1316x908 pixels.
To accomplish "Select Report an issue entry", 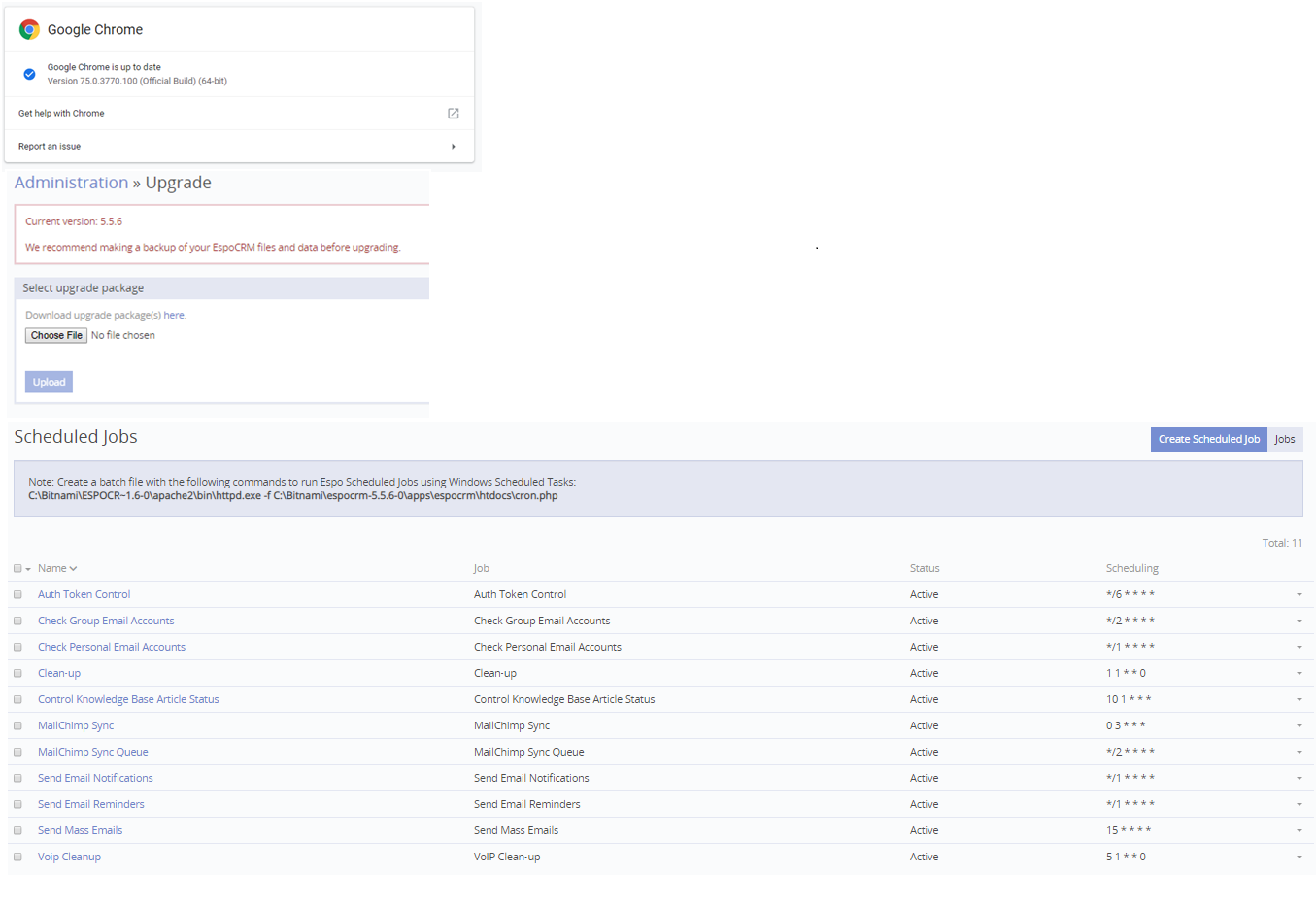I will click(x=50, y=147).
